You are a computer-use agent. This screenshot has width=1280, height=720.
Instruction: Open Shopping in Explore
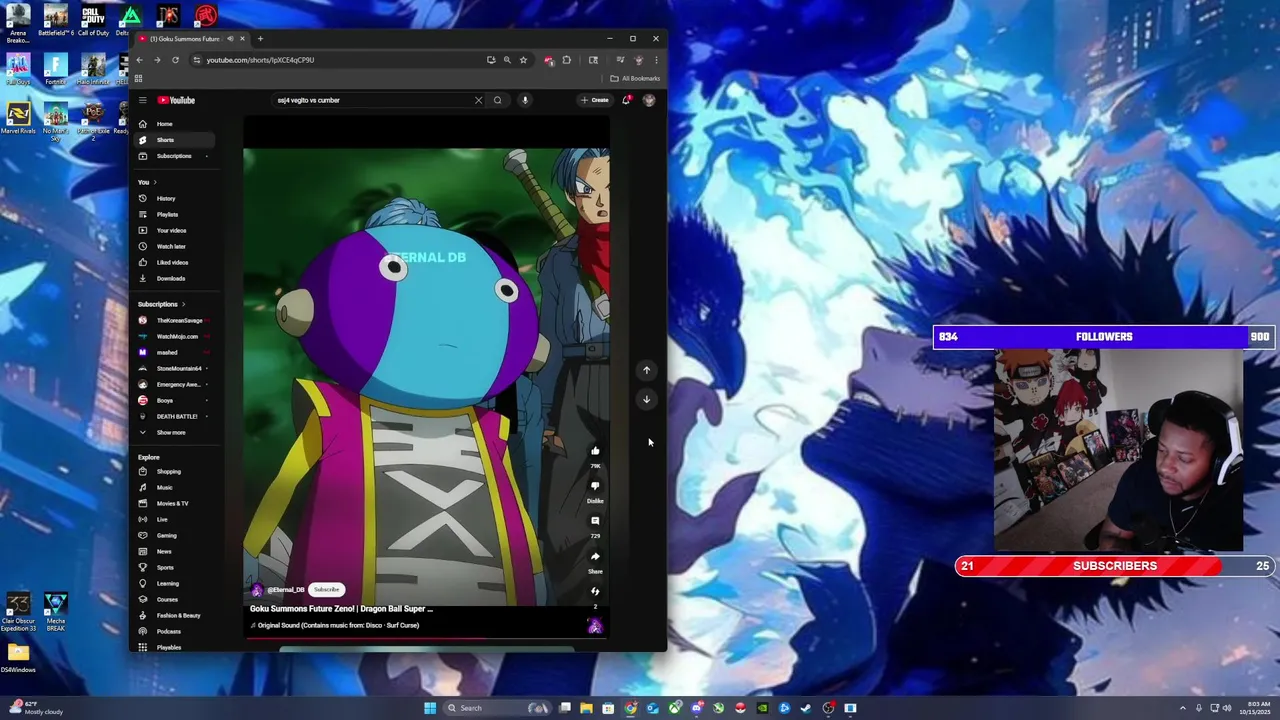point(175,471)
